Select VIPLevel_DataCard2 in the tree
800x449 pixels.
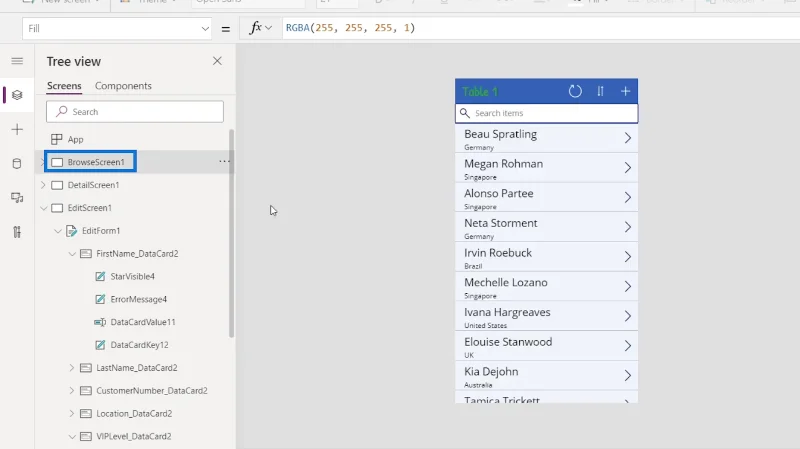(134, 437)
